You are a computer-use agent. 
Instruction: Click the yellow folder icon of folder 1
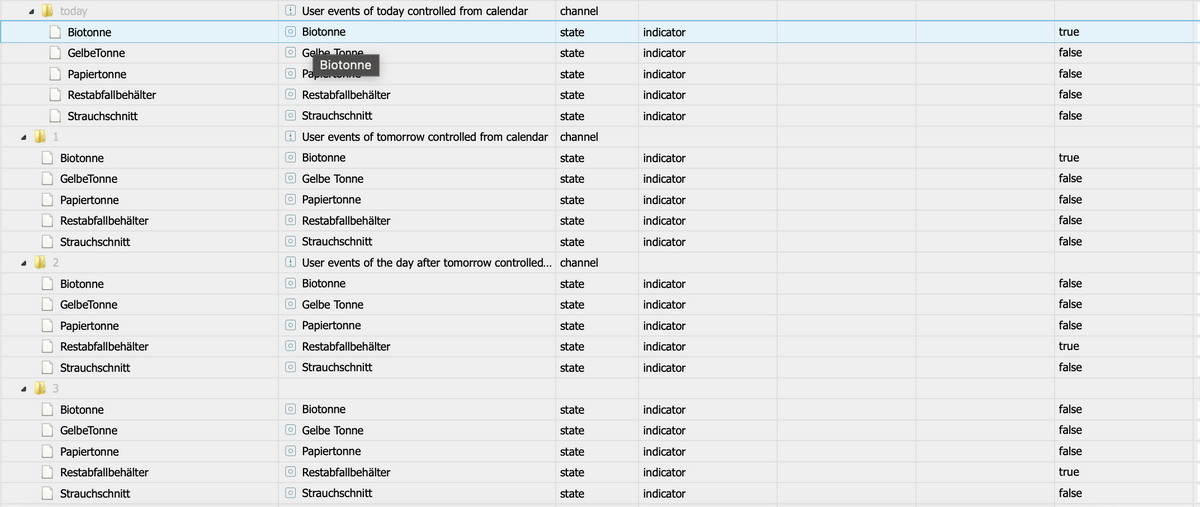point(40,137)
